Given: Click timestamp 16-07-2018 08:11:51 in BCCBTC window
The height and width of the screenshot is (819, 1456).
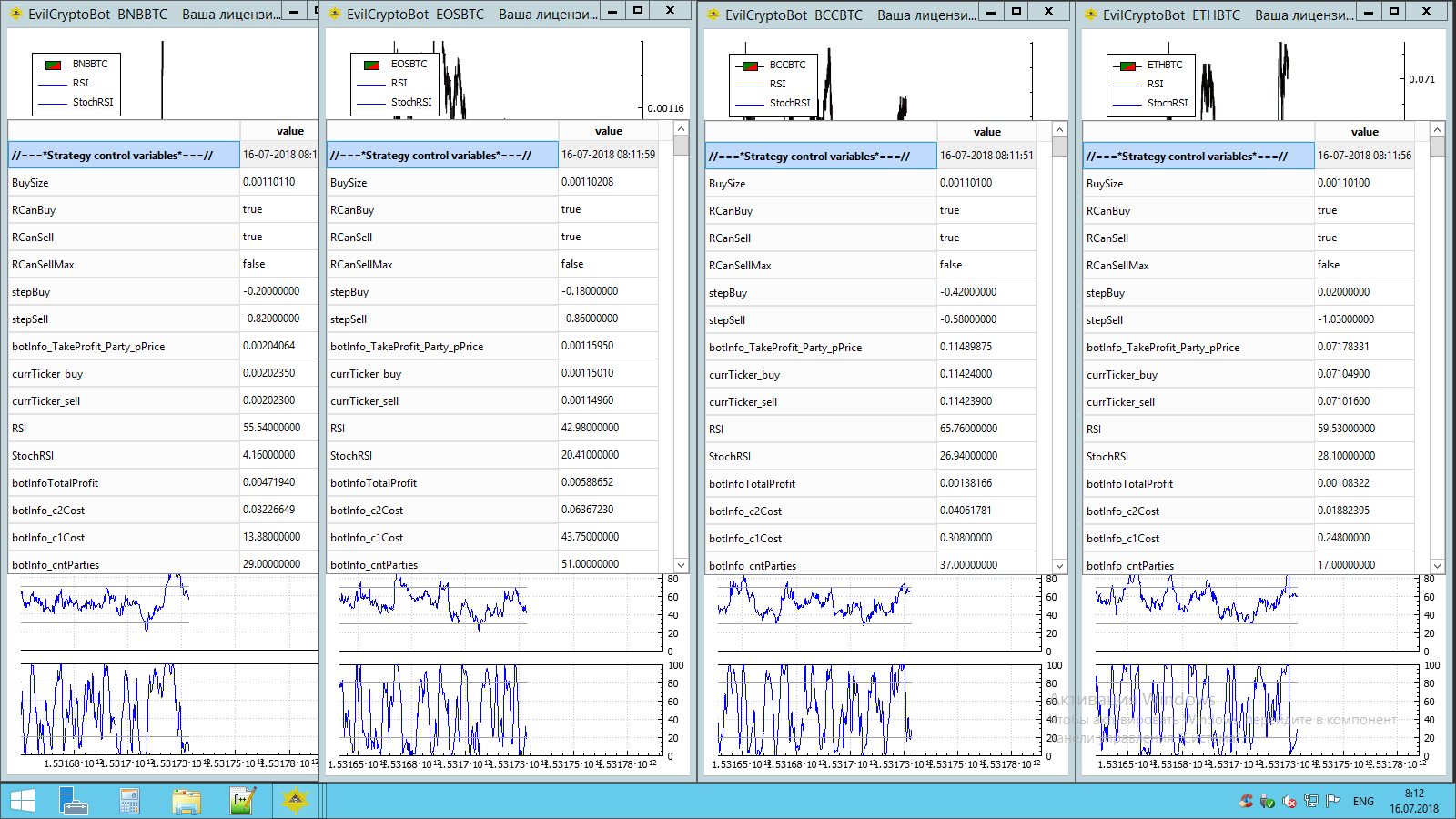Looking at the screenshot, I should [986, 156].
